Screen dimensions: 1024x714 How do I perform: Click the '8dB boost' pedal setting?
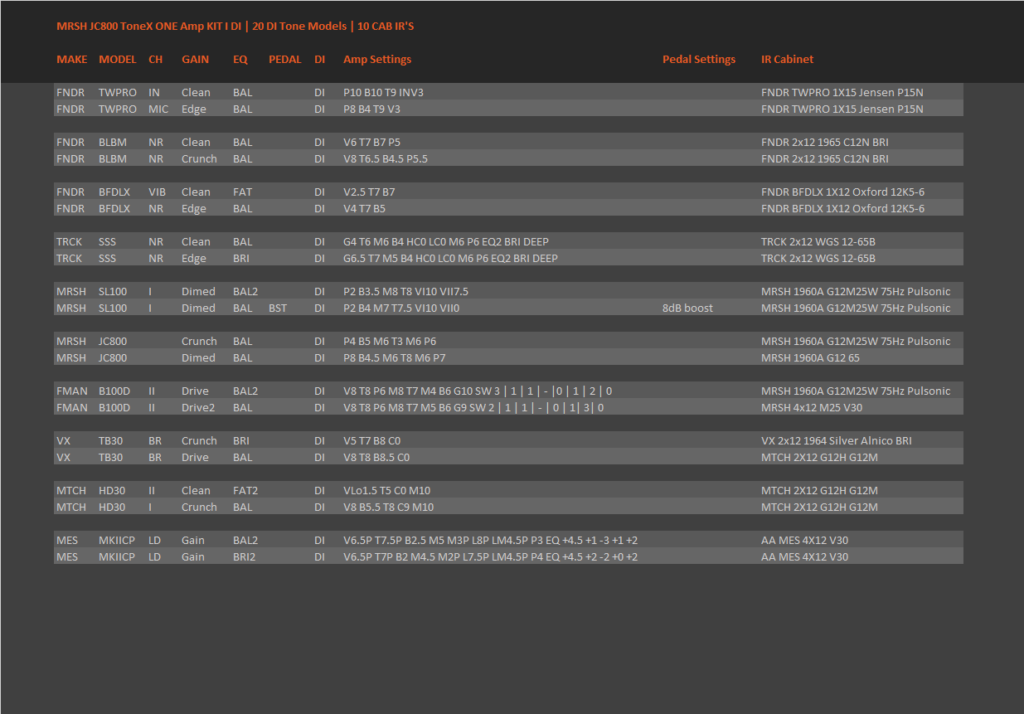tap(687, 308)
